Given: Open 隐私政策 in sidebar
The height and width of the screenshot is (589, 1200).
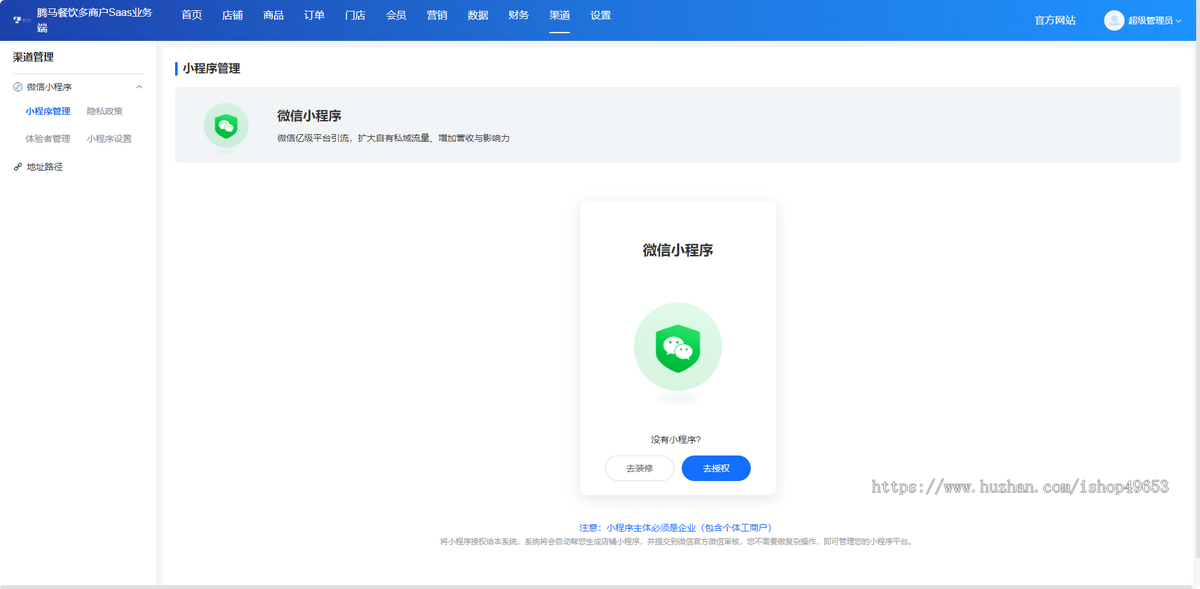Looking at the screenshot, I should coord(105,111).
